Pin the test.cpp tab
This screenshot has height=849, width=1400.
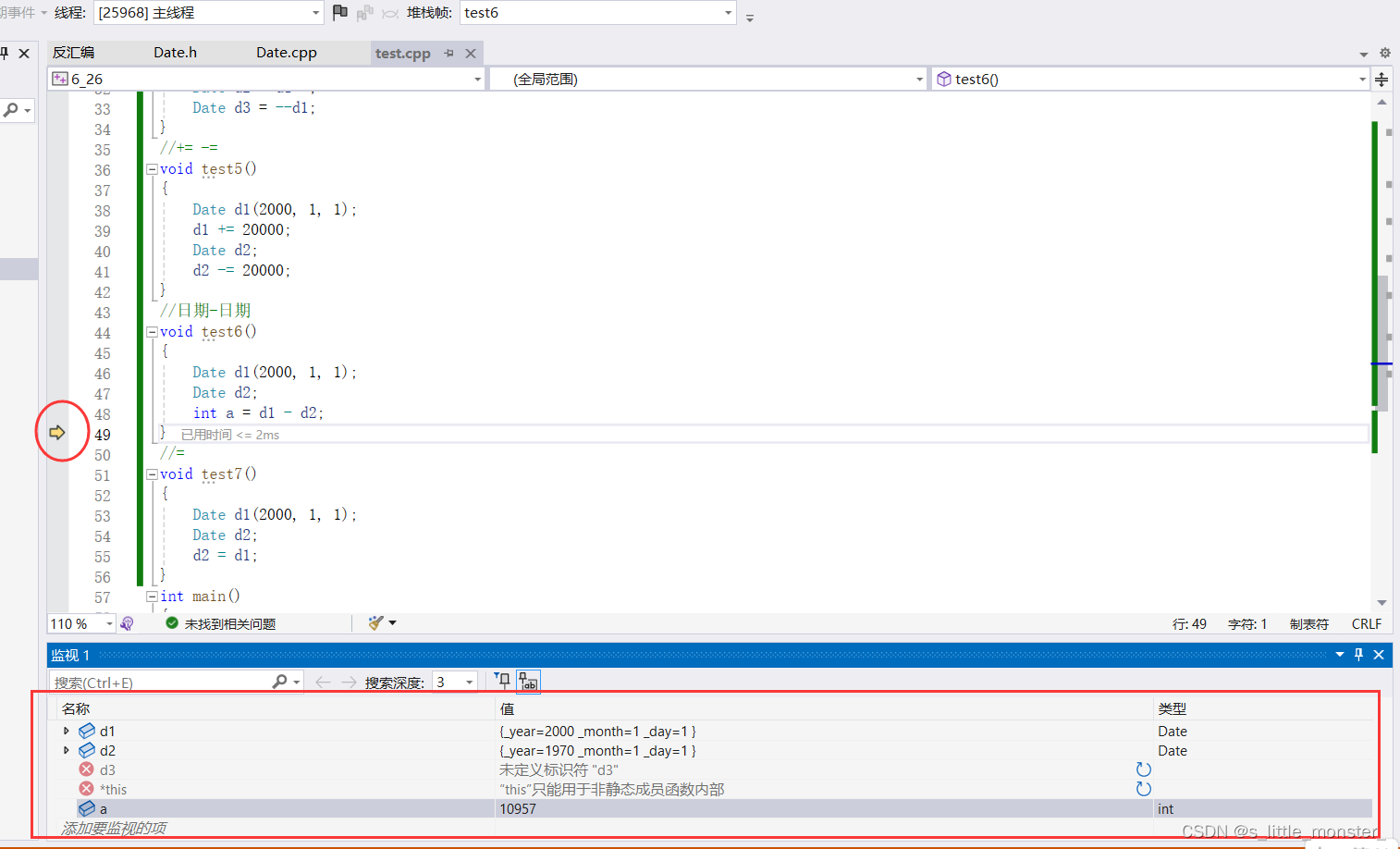point(448,54)
